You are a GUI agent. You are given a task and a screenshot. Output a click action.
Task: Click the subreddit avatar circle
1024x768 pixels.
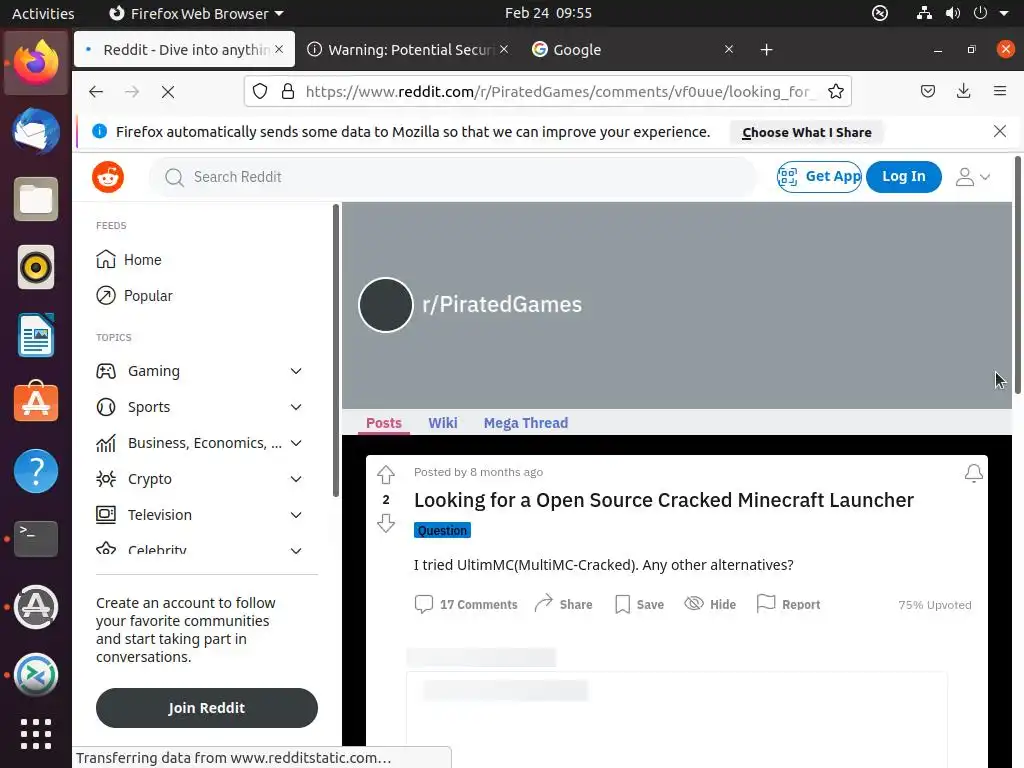pyautogui.click(x=386, y=305)
